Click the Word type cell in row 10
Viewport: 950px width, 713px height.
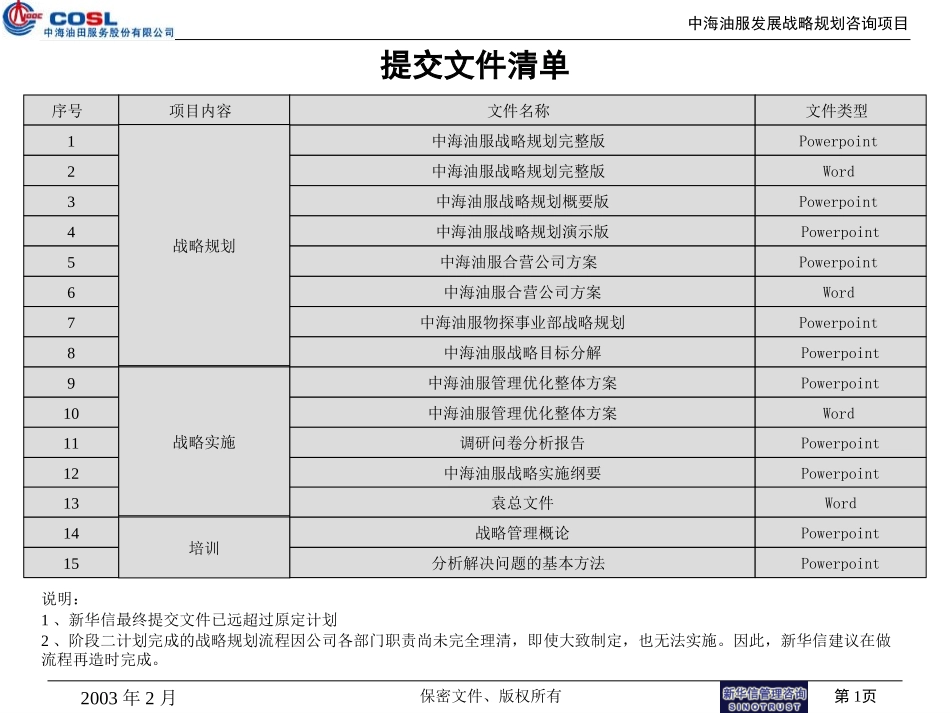click(840, 413)
